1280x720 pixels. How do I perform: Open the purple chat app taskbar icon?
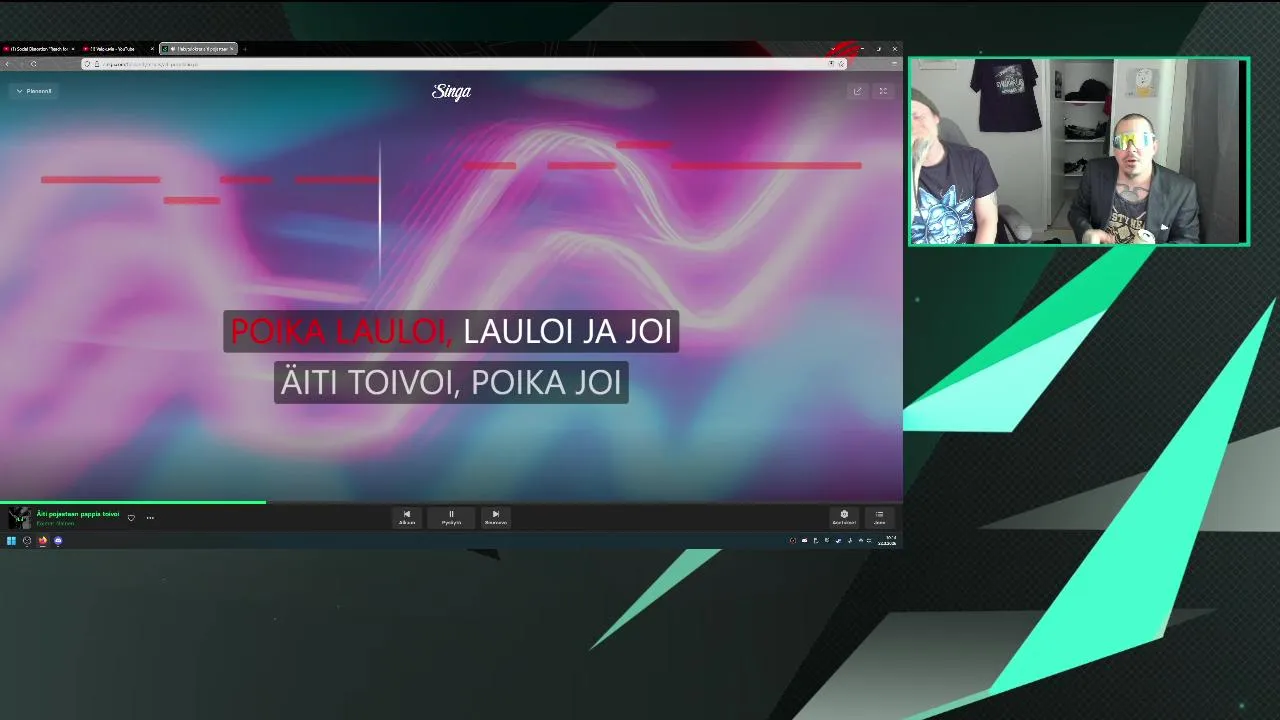(58, 541)
